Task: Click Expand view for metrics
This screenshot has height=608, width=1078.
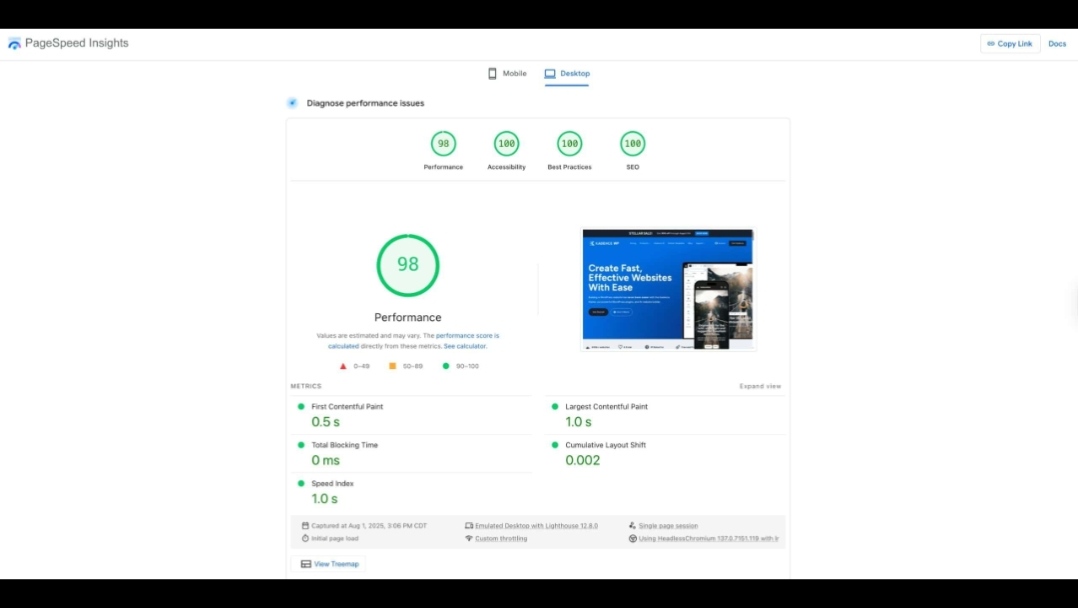Action: click(761, 386)
